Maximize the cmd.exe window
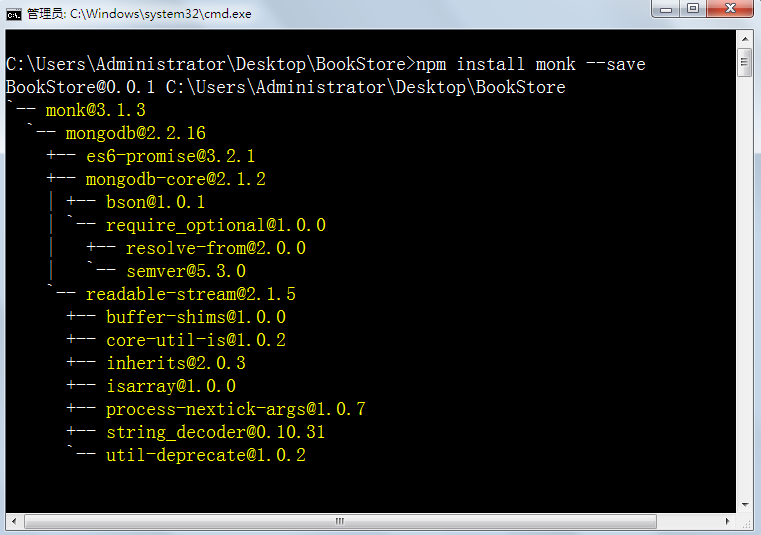The width and height of the screenshot is (761, 535). pyautogui.click(x=693, y=9)
